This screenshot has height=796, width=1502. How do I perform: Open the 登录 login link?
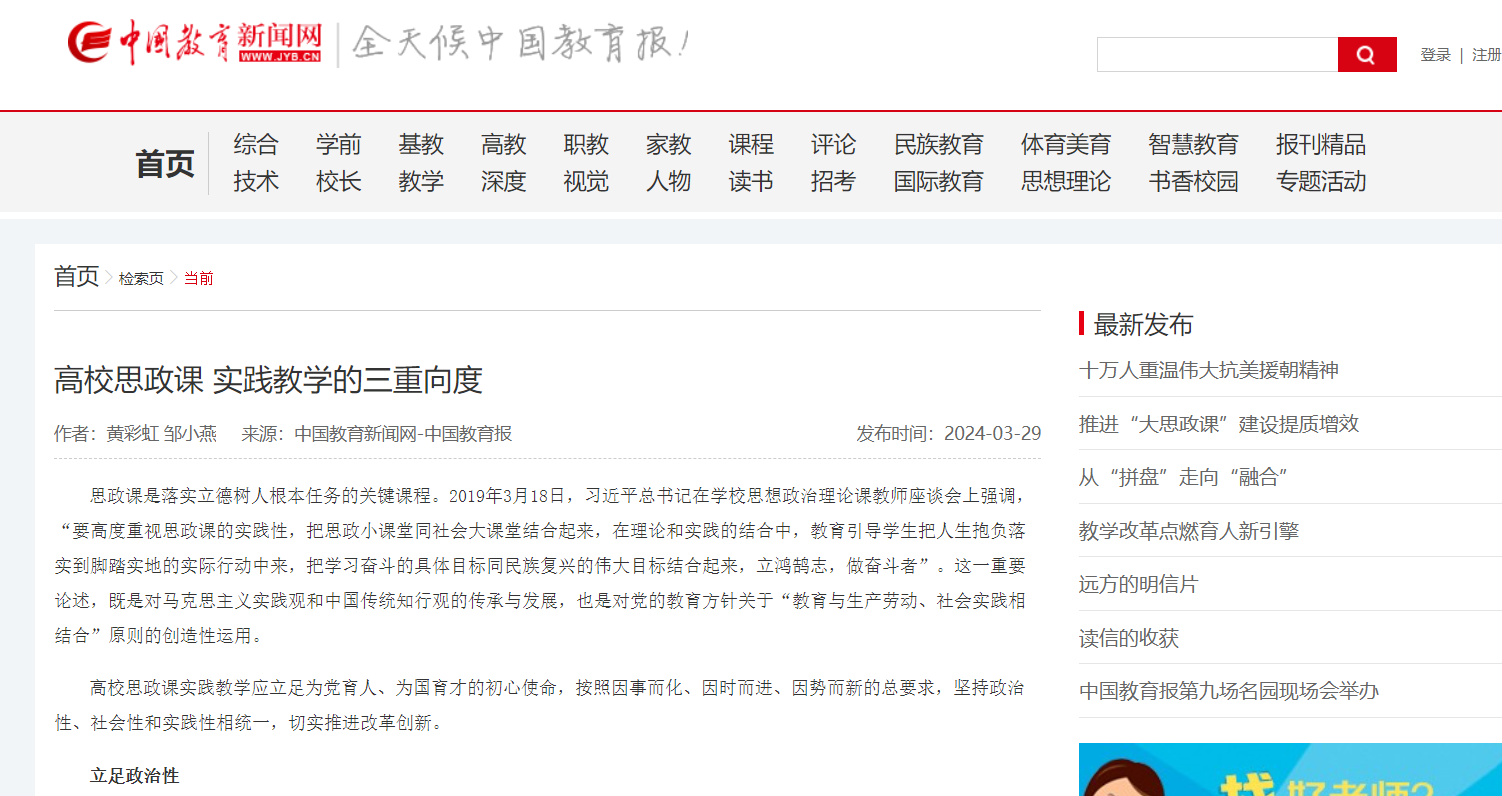pos(1435,55)
